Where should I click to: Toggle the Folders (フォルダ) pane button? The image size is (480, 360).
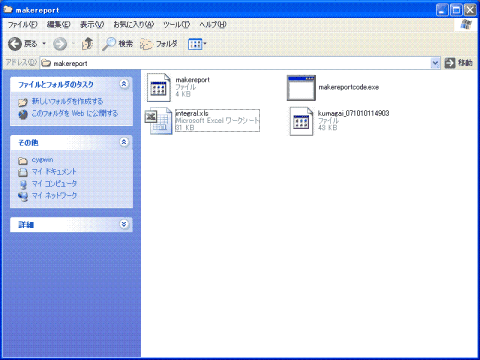click(159, 44)
